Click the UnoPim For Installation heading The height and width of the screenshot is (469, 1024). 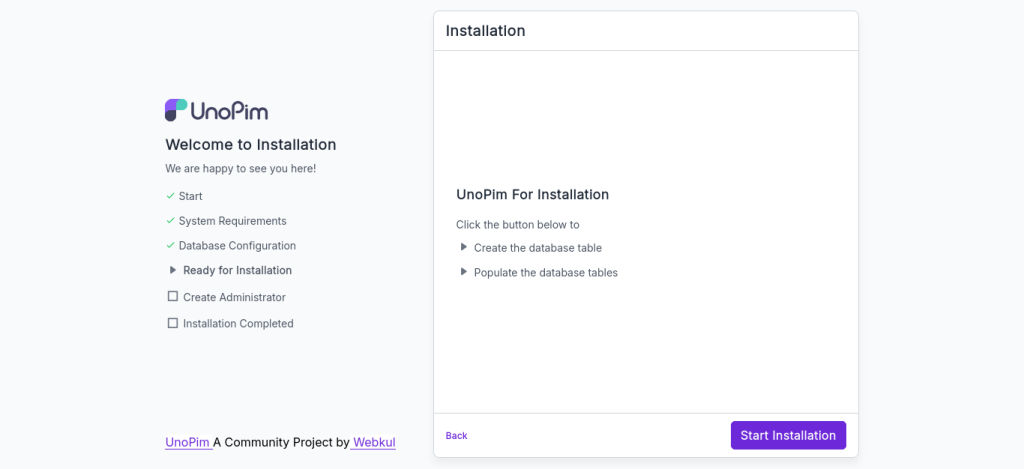[532, 195]
